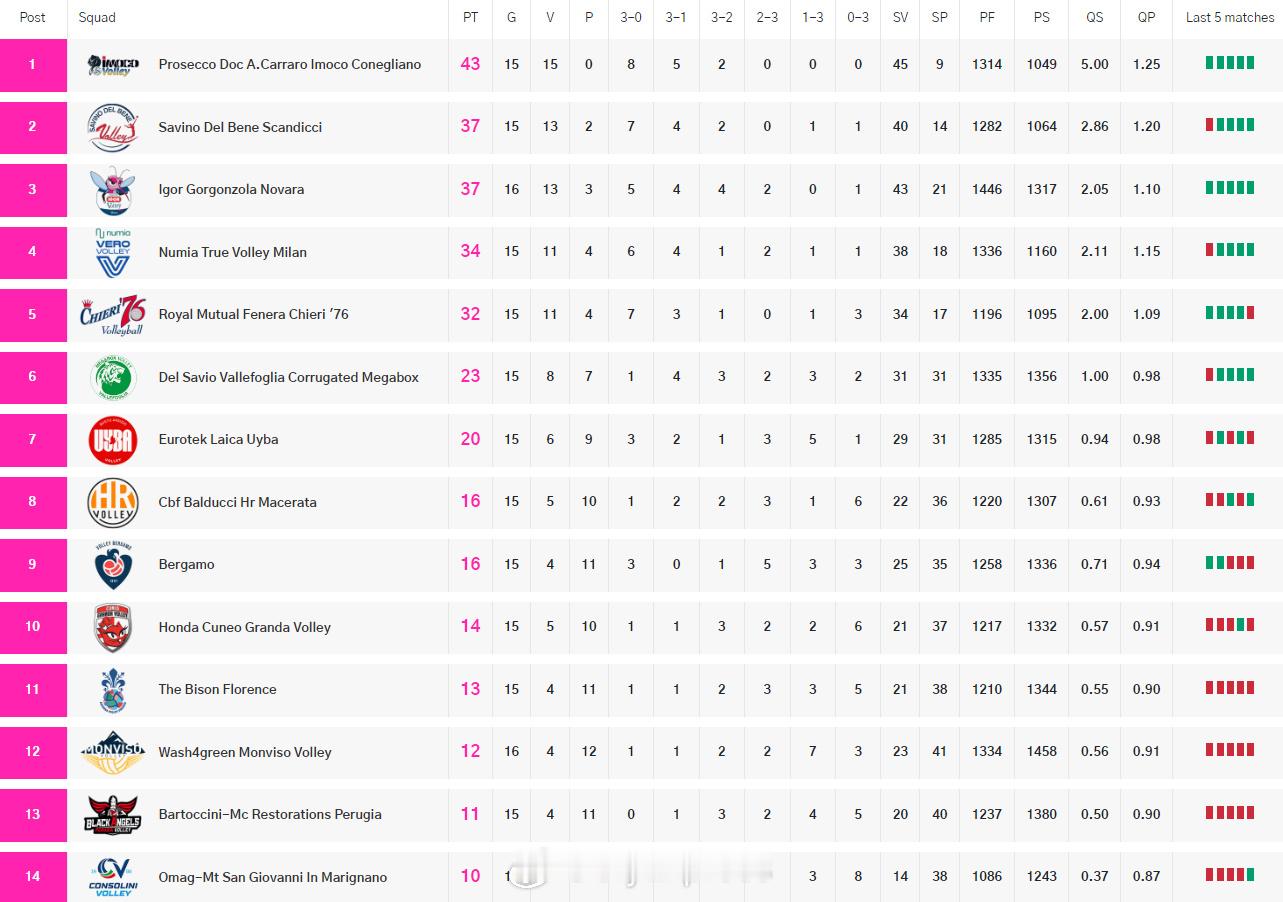Click the pink position 1 cell
The image size is (1283, 902).
[x=33, y=65]
